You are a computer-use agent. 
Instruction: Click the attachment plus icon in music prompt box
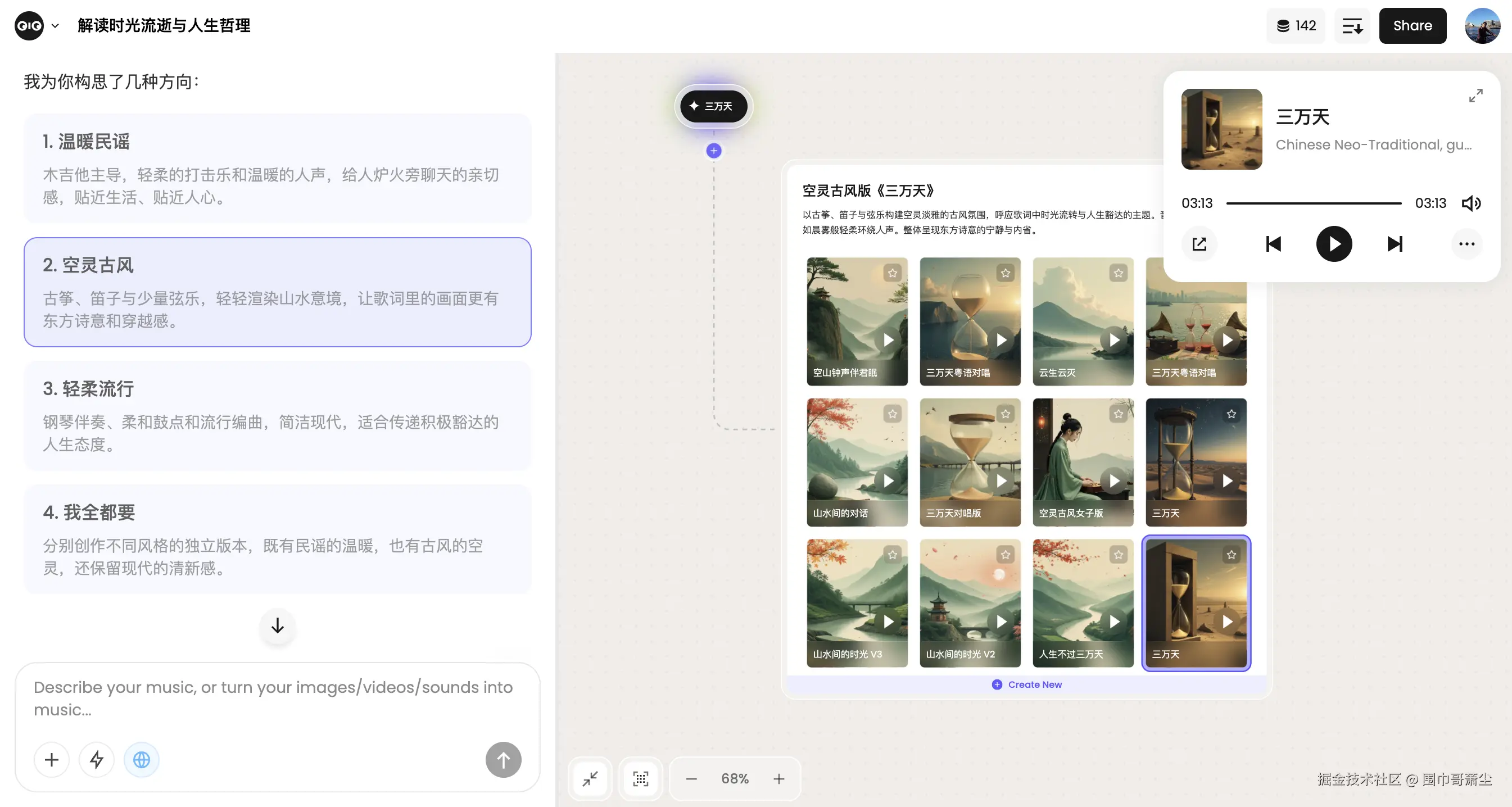pos(51,759)
